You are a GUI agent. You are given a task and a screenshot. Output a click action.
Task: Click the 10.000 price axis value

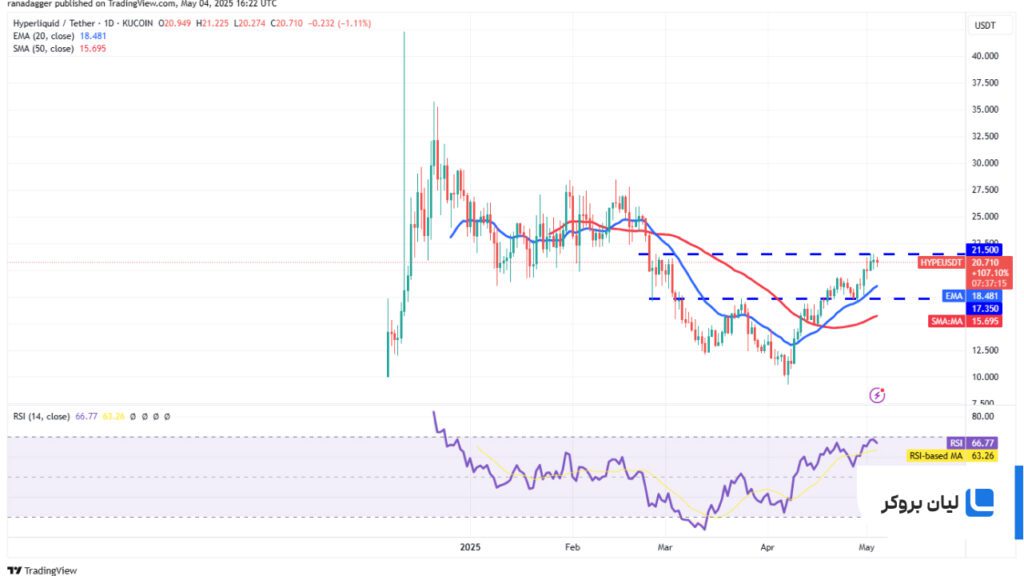point(985,377)
